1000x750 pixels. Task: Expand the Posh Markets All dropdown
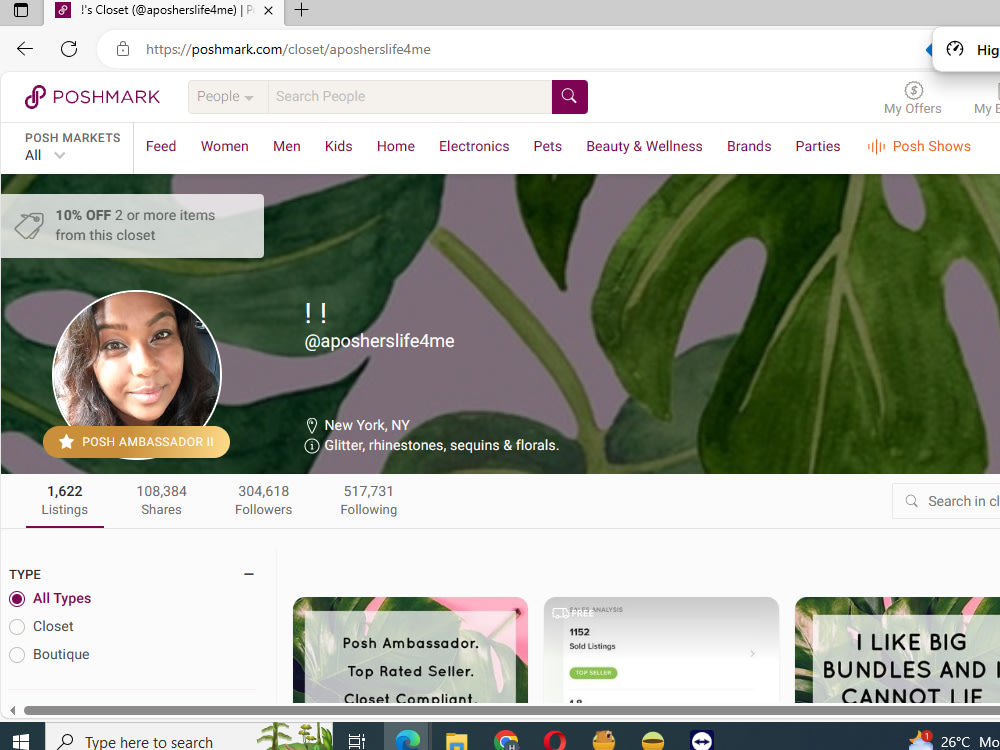click(x=45, y=156)
